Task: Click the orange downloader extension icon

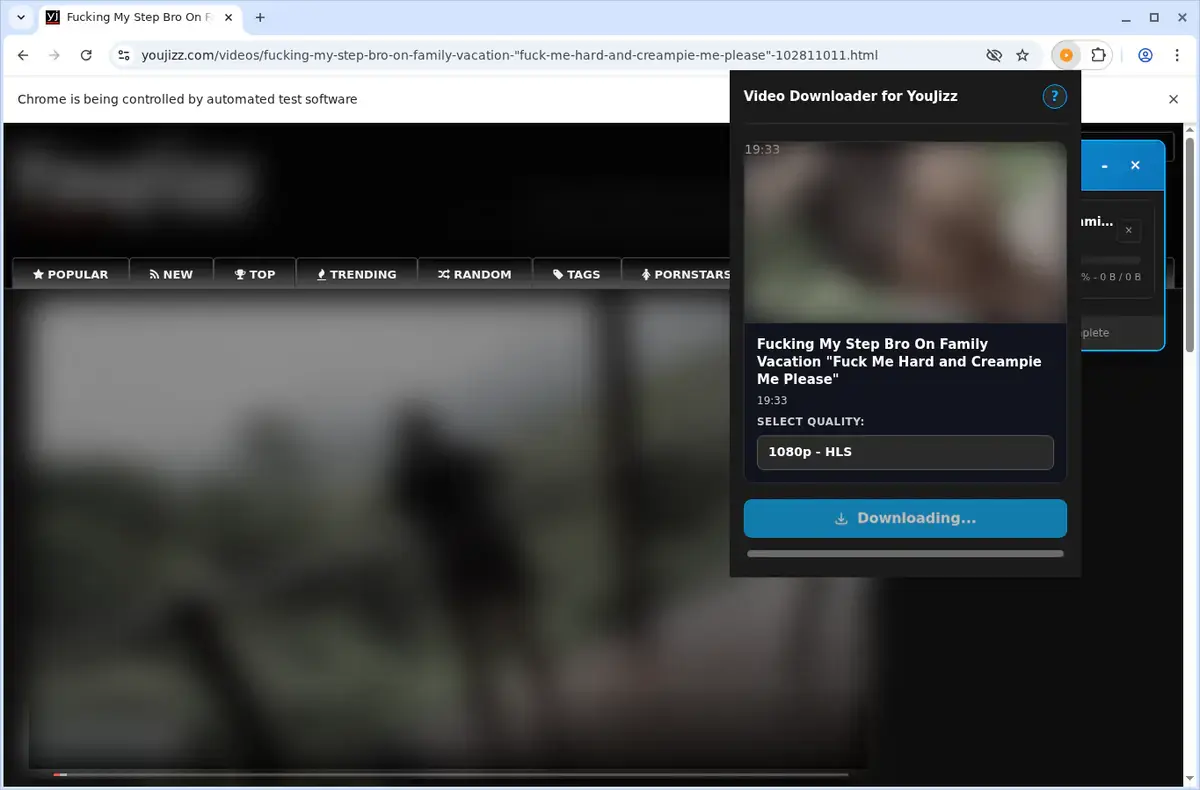Action: [x=1066, y=56]
